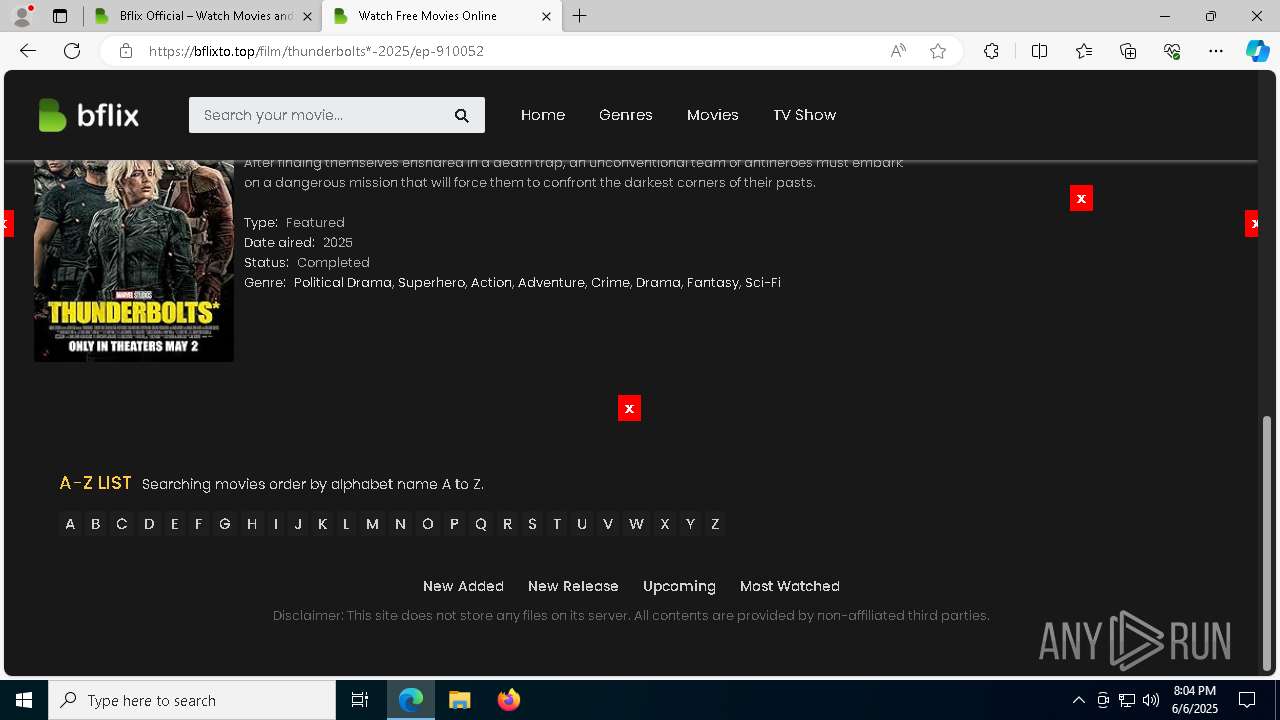Screen dimensions: 1280x720
Task: Browse movies starting with T
Action: 557,524
